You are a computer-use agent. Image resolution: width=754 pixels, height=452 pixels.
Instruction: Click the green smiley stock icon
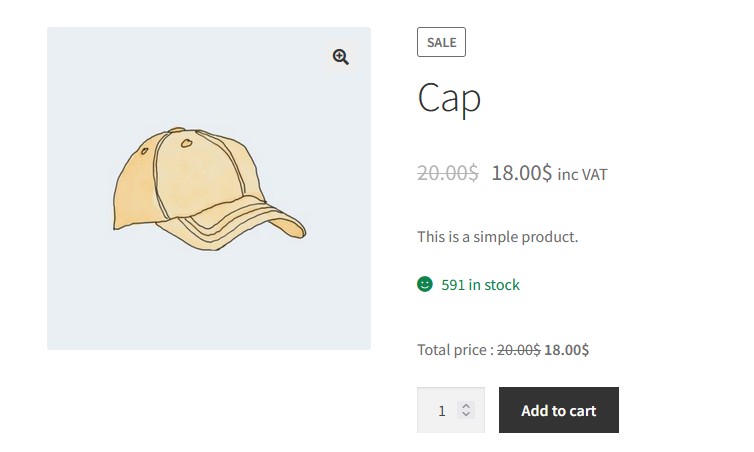point(425,284)
